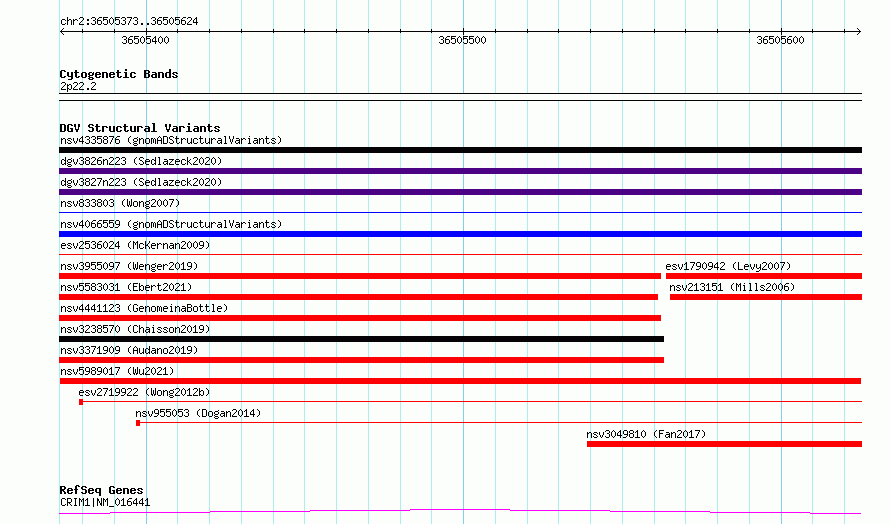Click the red start block of nsv955053
The height and width of the screenshot is (524, 890).
(138, 423)
